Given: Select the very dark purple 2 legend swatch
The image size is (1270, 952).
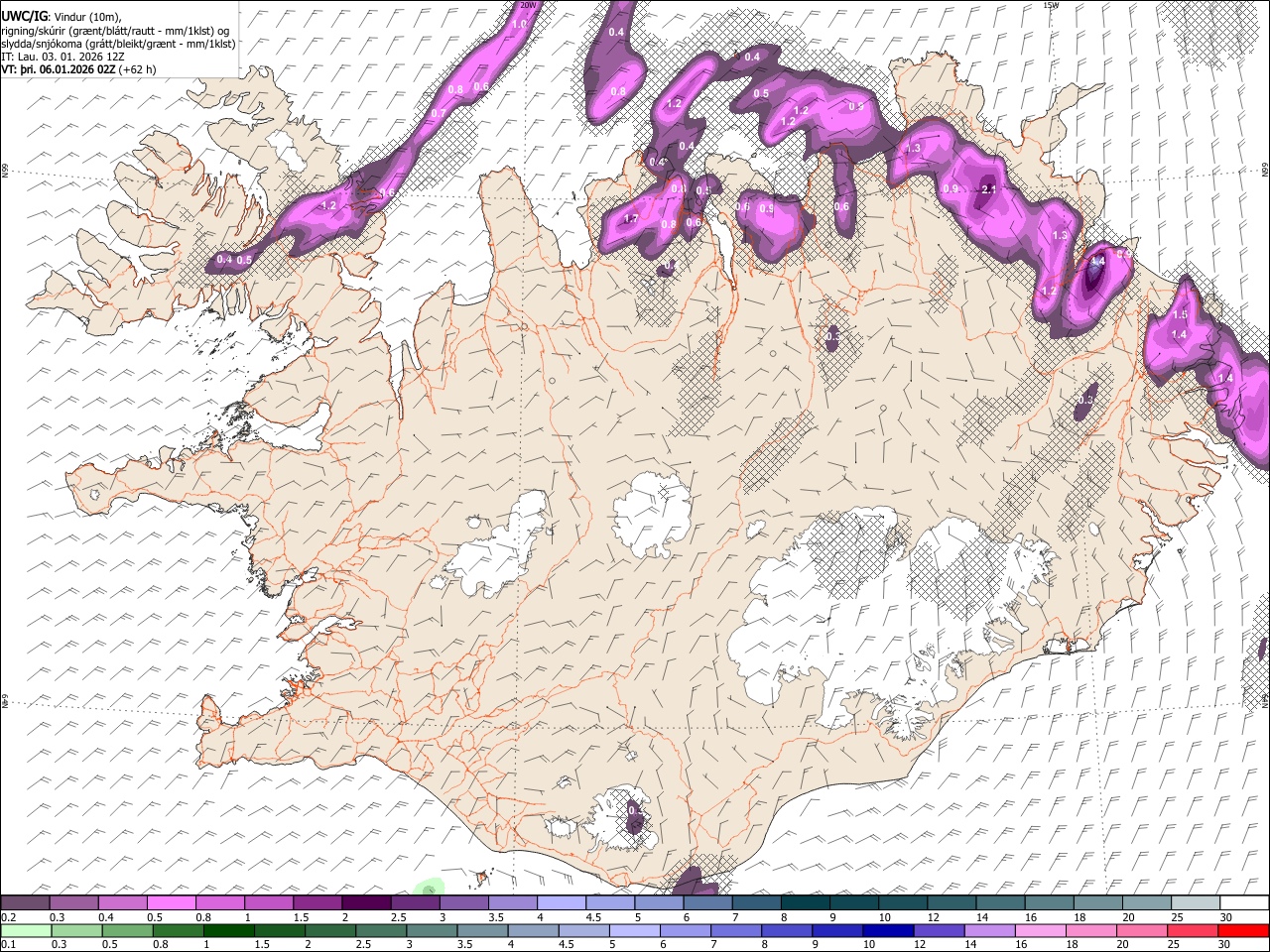Looking at the screenshot, I should pos(366,902).
